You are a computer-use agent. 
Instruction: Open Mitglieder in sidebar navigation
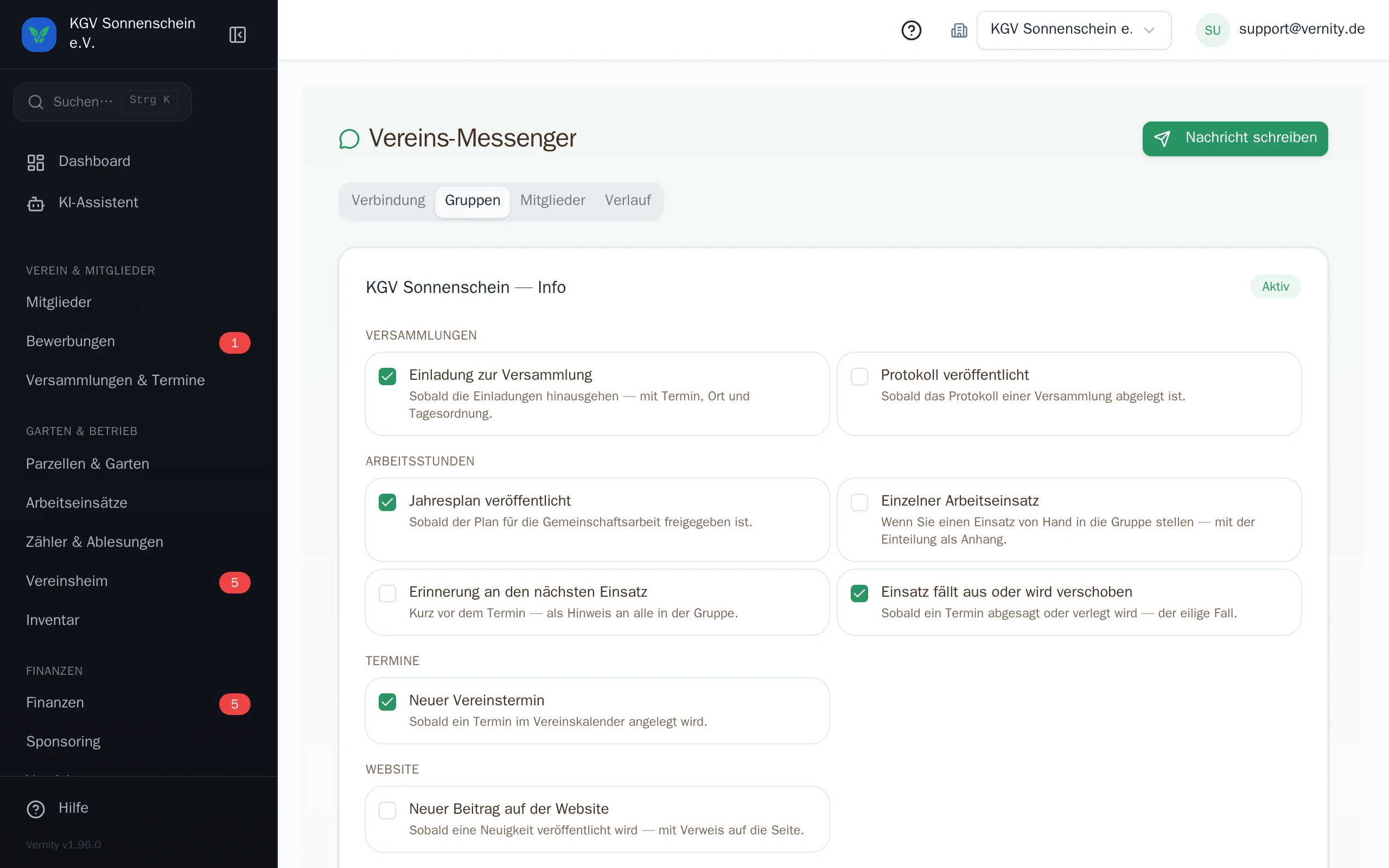click(59, 302)
